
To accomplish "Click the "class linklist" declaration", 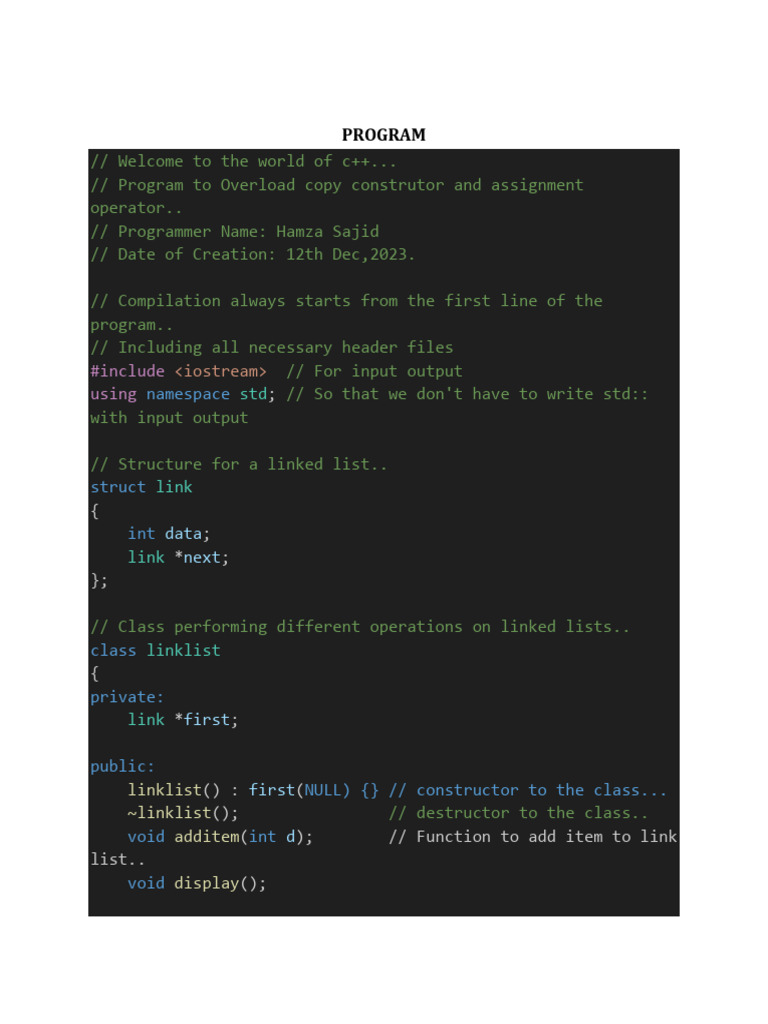I will pyautogui.click(x=155, y=650).
